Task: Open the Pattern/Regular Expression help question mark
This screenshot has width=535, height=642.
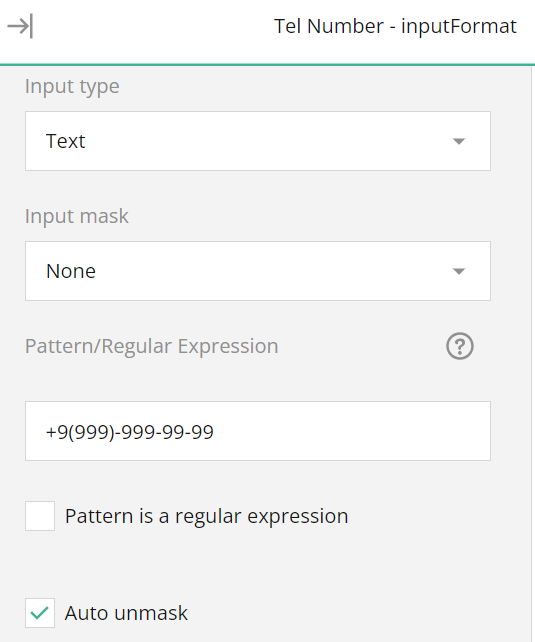Action: coord(460,346)
